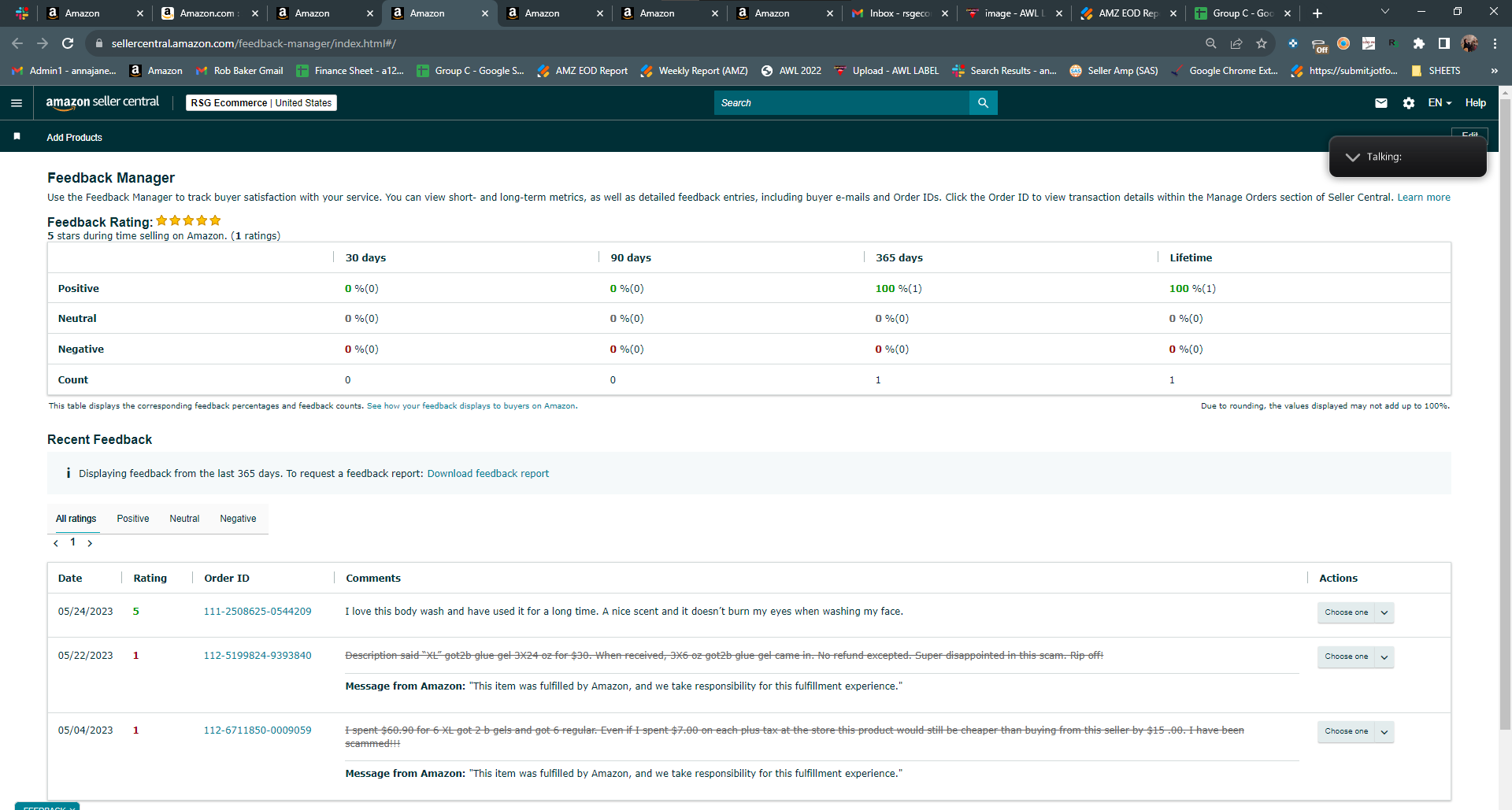This screenshot has width=1512, height=810.
Task: Open the settings gear icon
Action: point(1409,103)
